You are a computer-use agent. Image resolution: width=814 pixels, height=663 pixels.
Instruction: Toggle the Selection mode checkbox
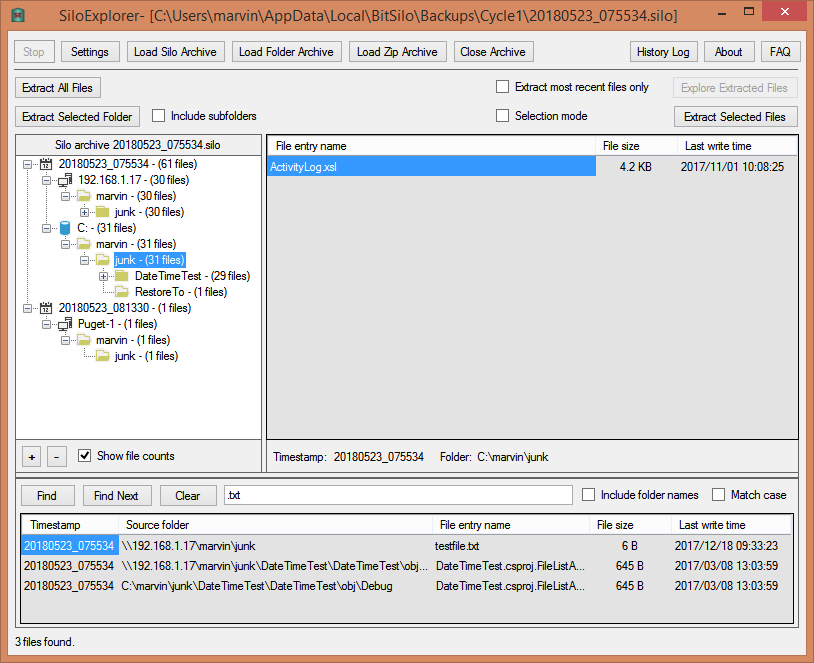pos(503,116)
